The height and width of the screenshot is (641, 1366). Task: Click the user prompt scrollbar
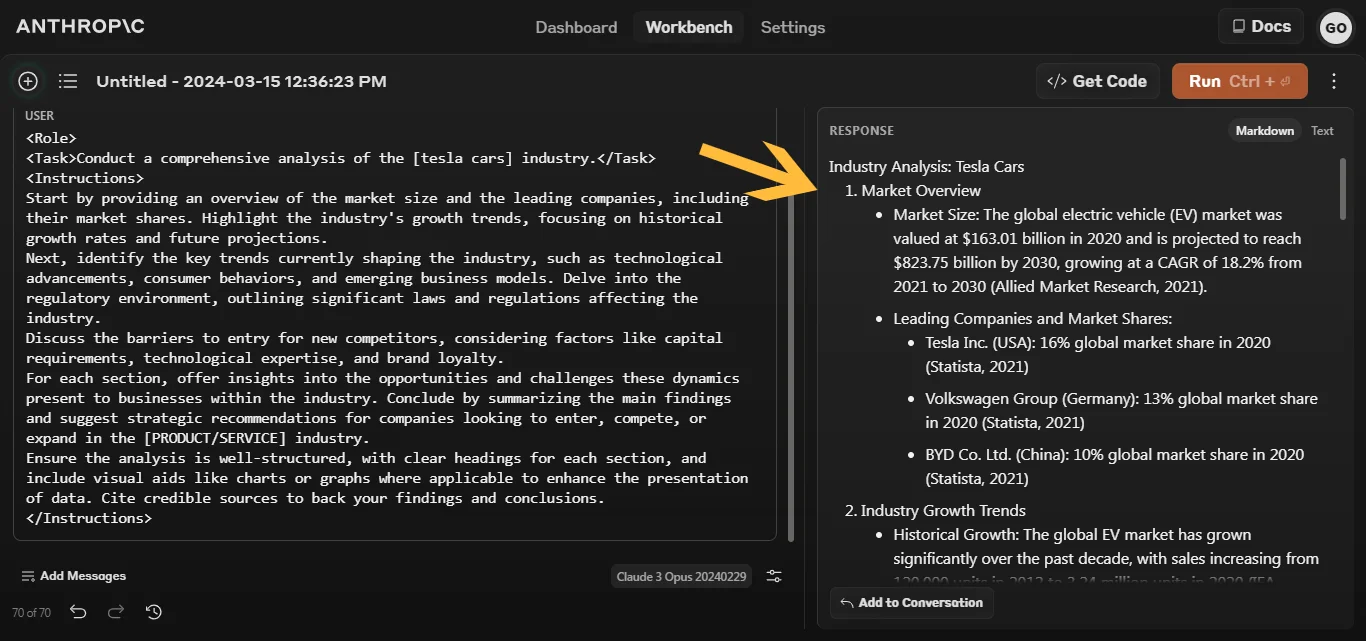pyautogui.click(x=791, y=370)
